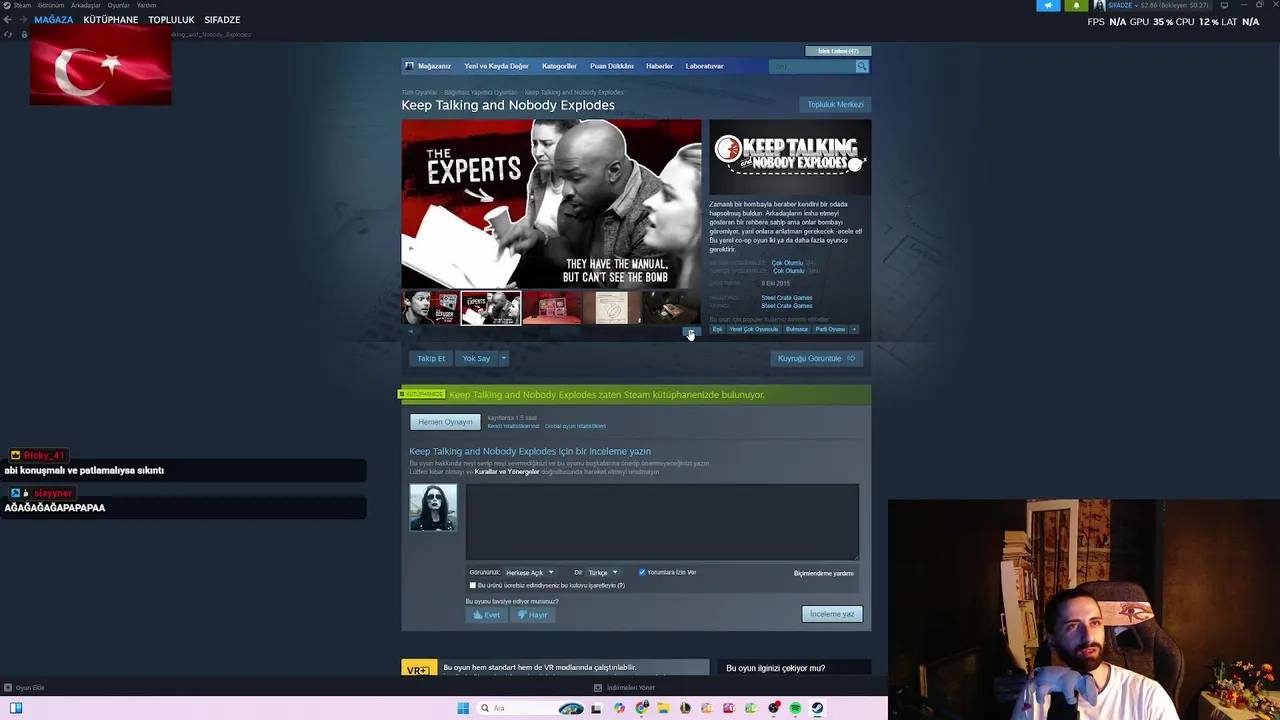Image resolution: width=1280 pixels, height=720 pixels.
Task: Click the store search magnifier icon
Action: click(x=862, y=66)
